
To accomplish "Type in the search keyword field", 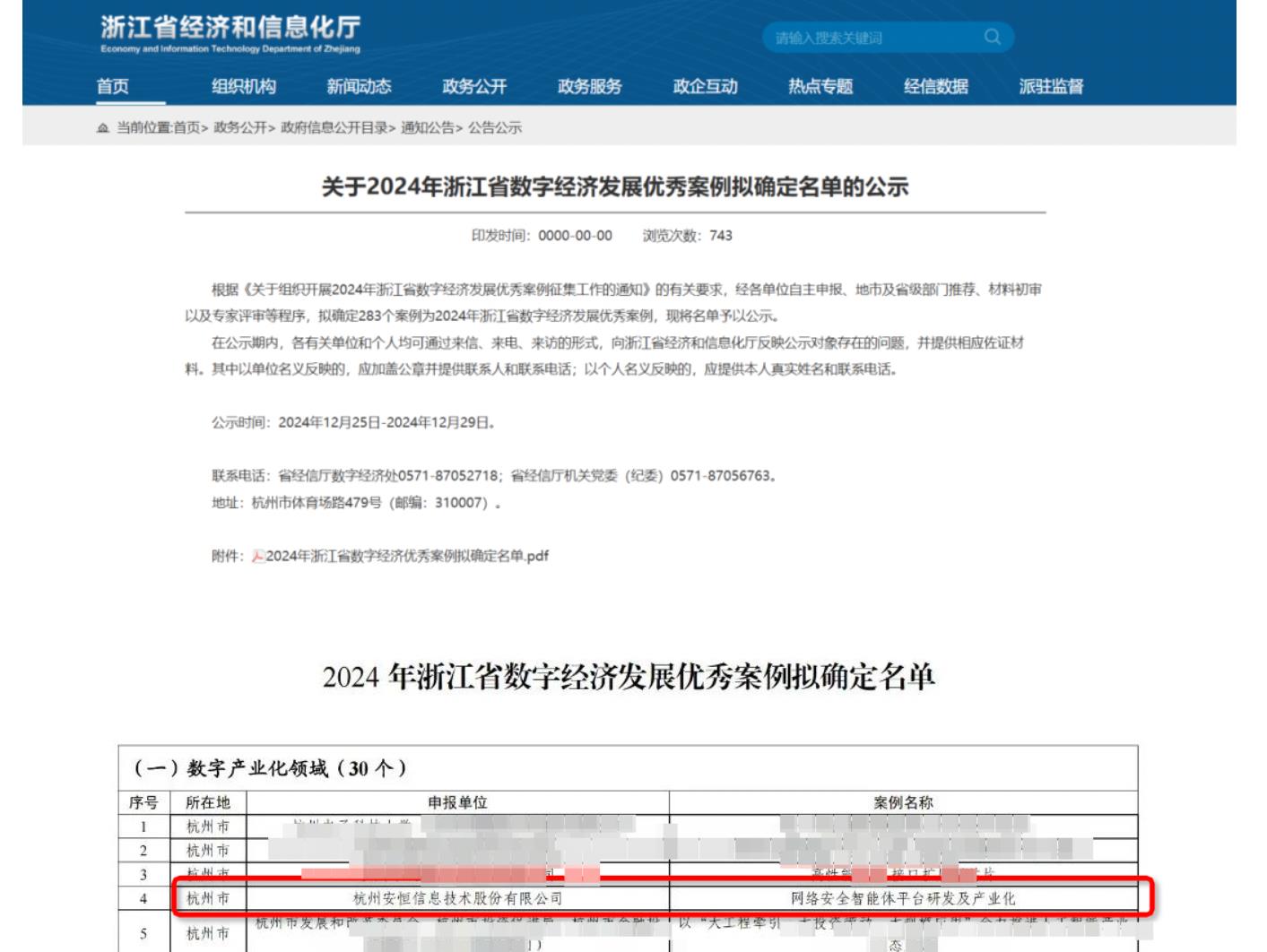I will pyautogui.click(x=870, y=38).
